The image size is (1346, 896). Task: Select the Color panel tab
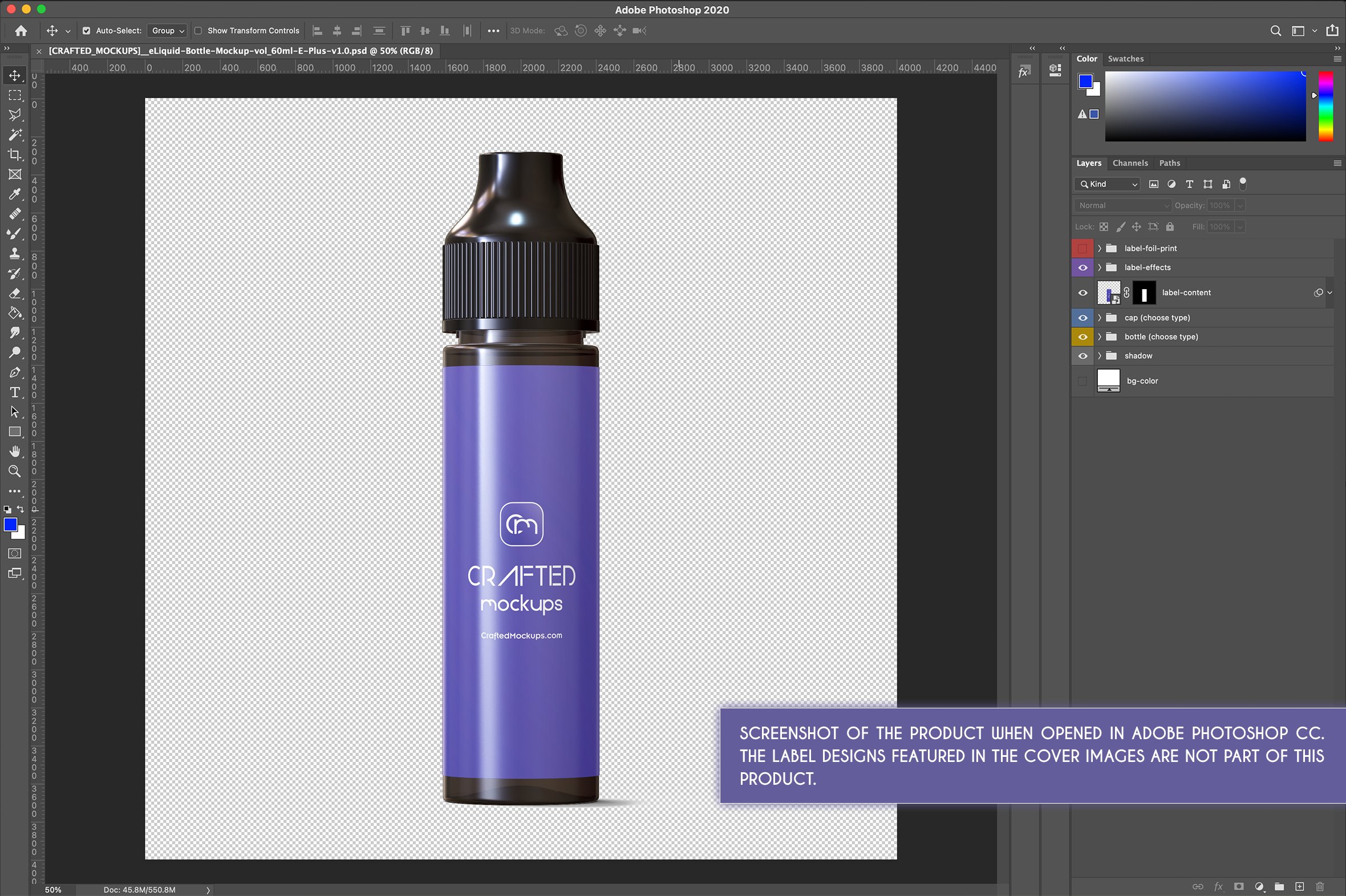point(1086,59)
